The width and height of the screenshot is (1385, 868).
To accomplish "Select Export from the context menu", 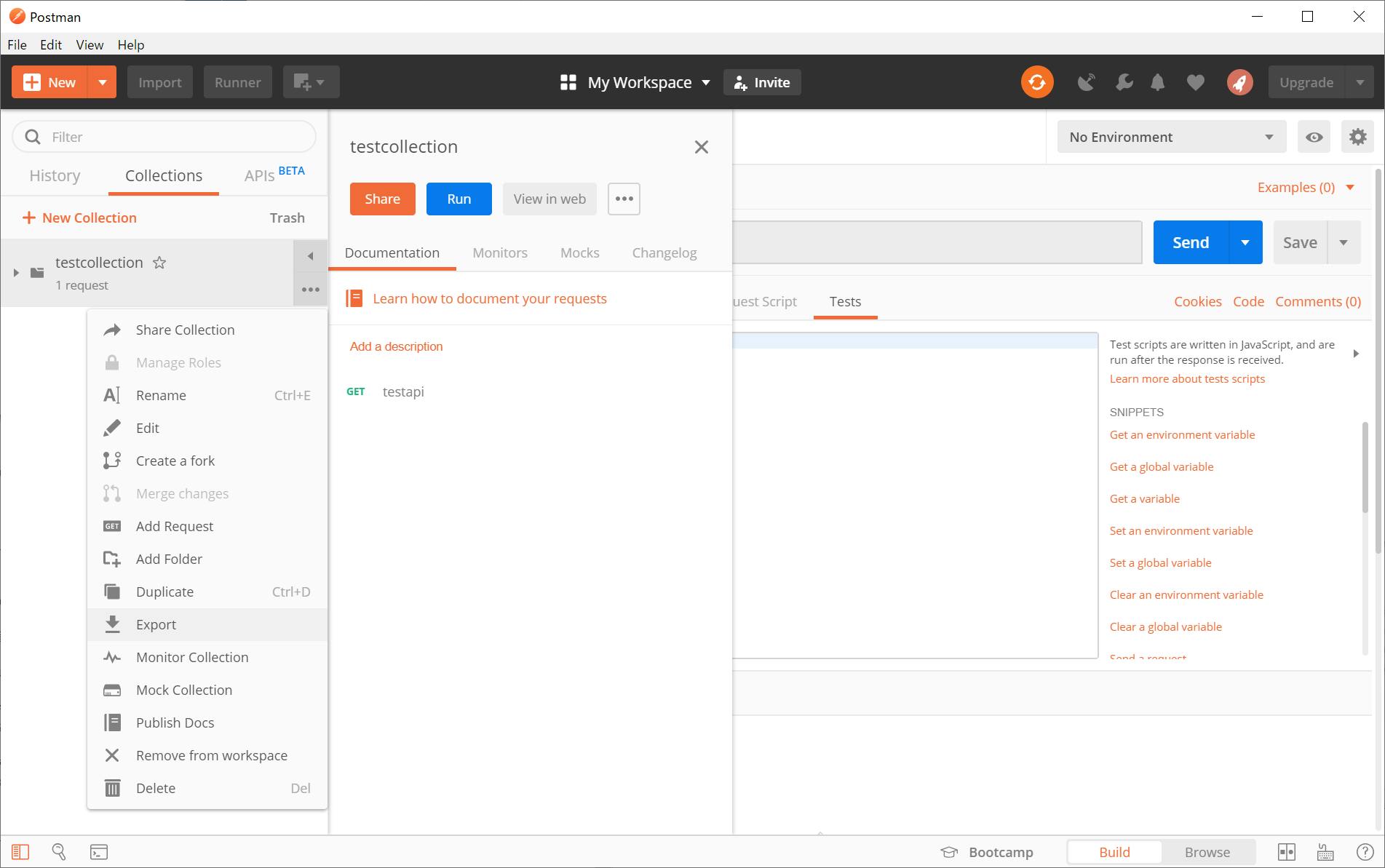I will pyautogui.click(x=207, y=624).
